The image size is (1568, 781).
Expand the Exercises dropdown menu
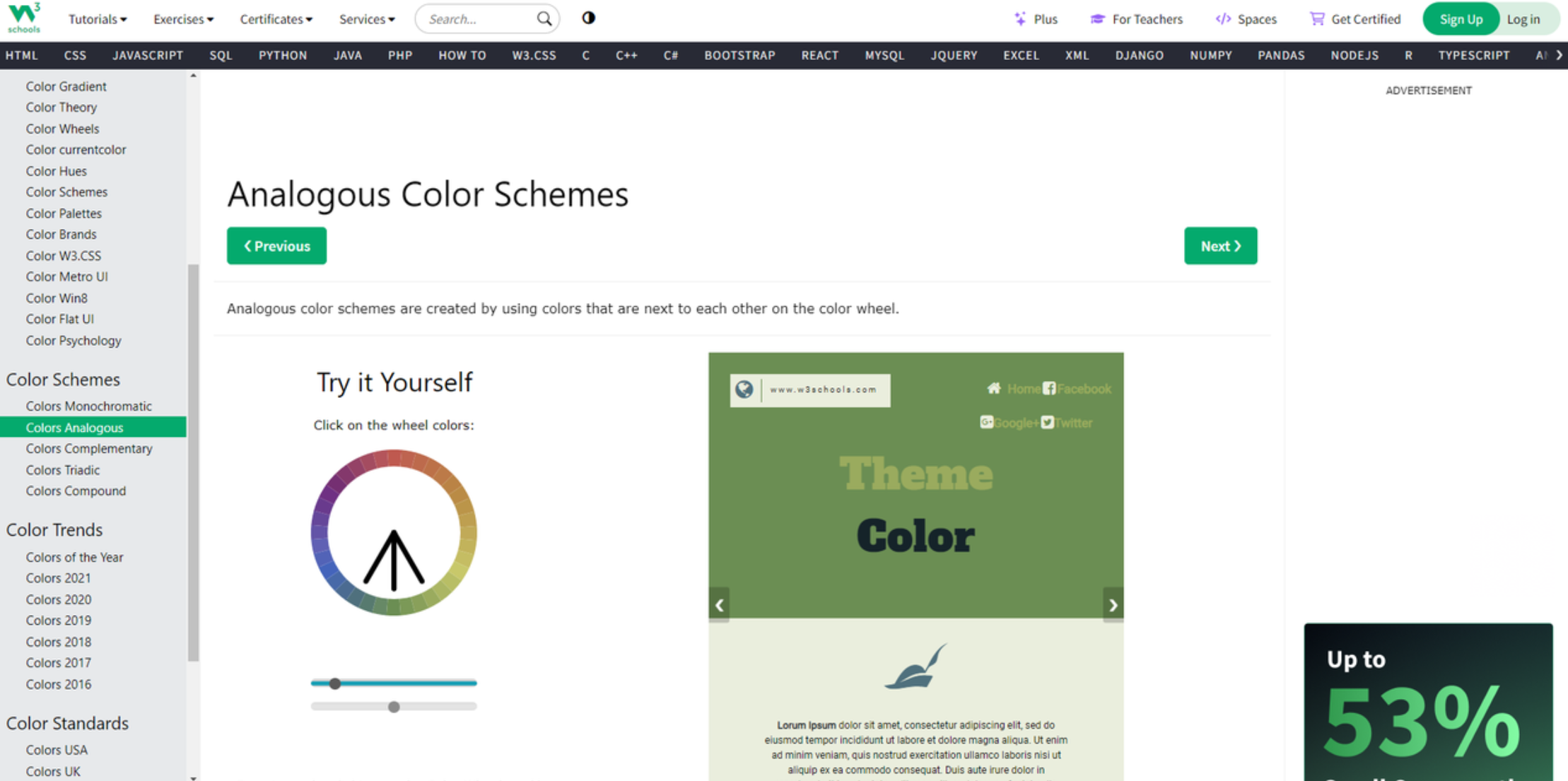pos(185,18)
